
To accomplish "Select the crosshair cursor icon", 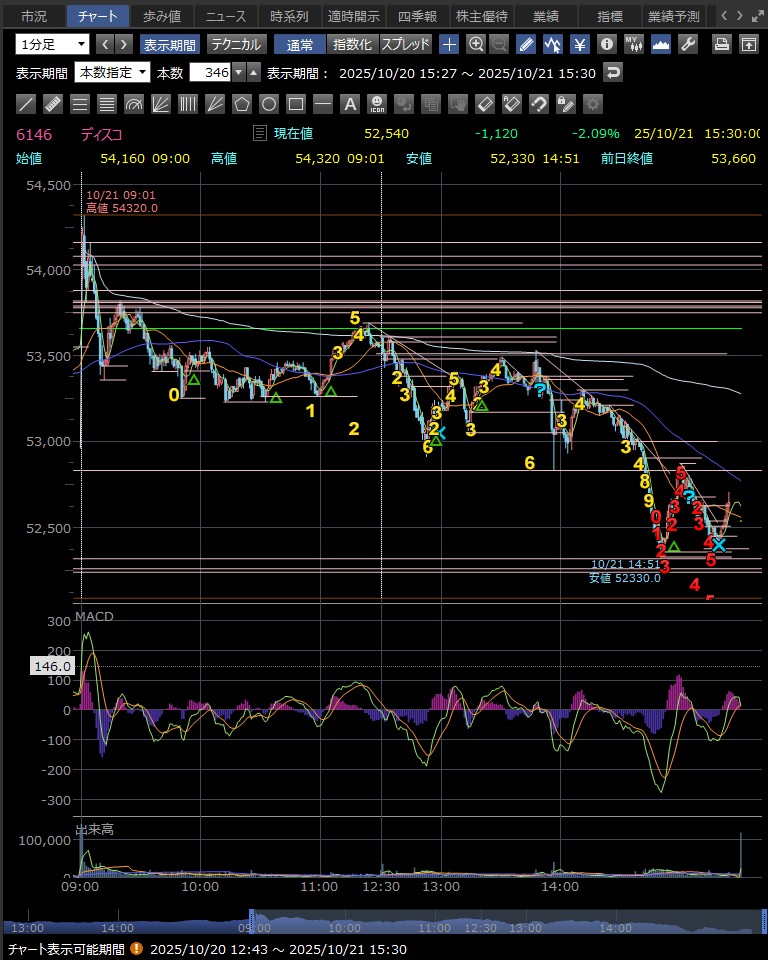I will [449, 44].
